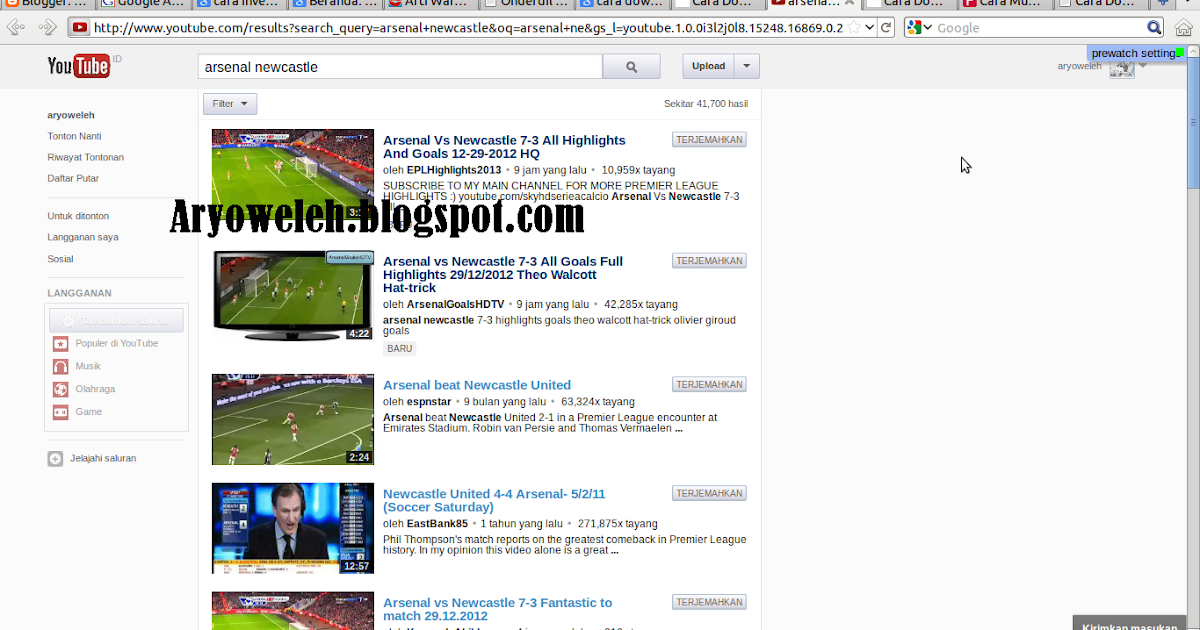Open the 2:24 video thumbnail
Viewport: 1200px width, 630px height.
293,419
